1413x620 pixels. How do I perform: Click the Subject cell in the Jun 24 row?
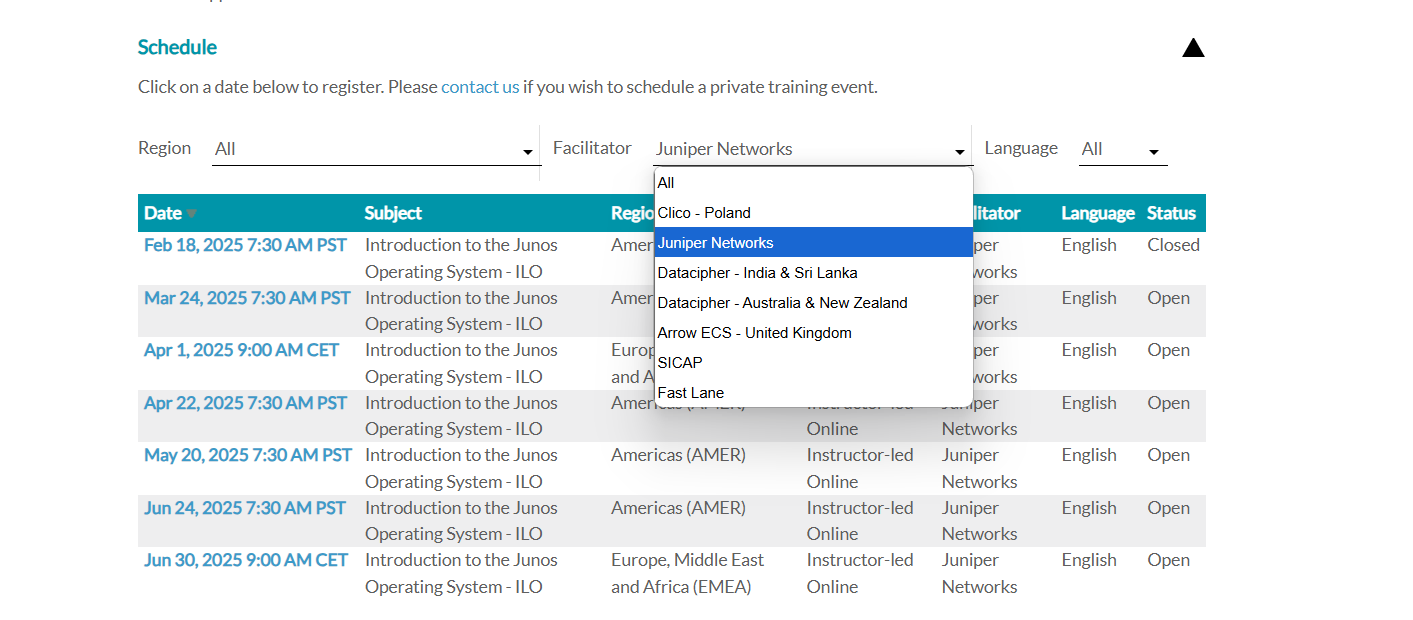pos(461,521)
